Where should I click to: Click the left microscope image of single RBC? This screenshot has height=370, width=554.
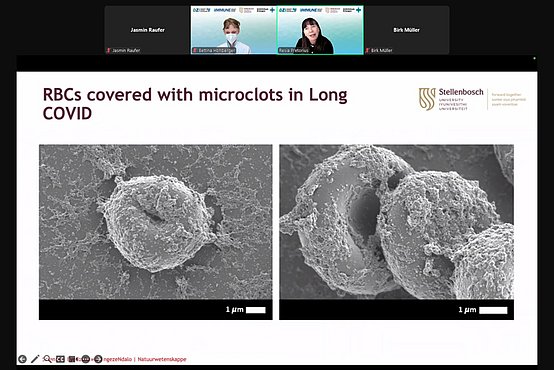click(156, 222)
